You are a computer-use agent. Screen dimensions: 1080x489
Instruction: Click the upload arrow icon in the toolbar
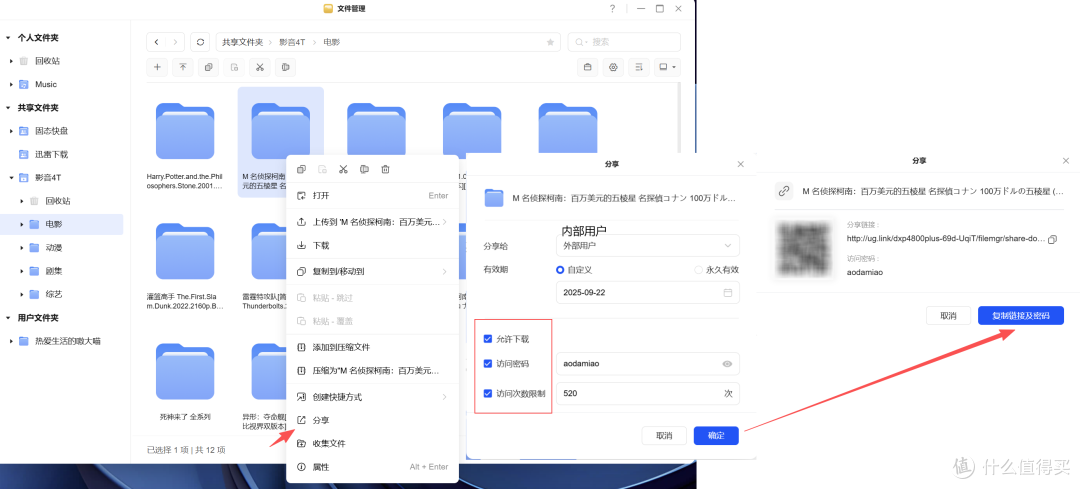click(183, 67)
